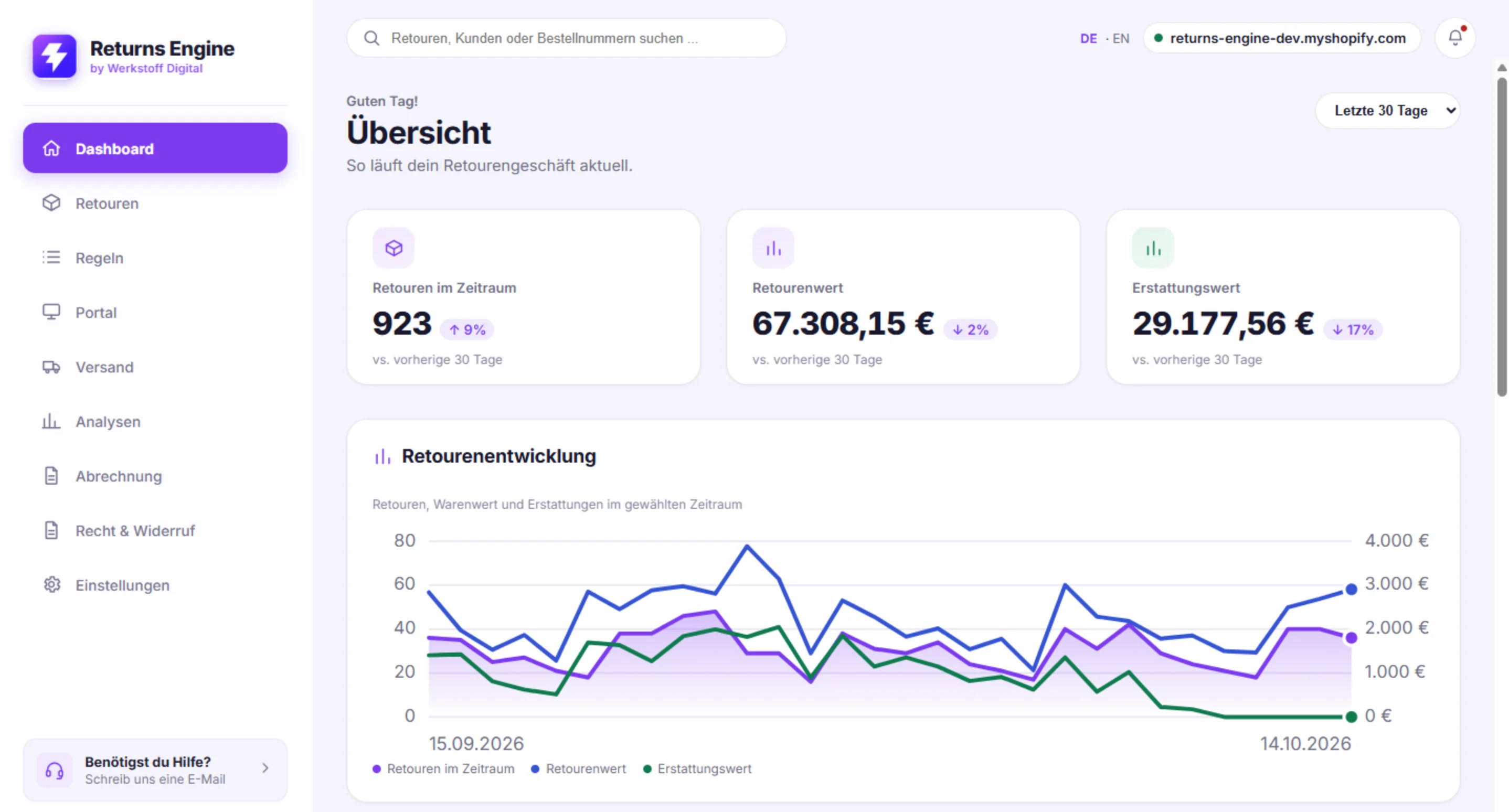Focus the Retouren, Kunden search field
The width and height of the screenshot is (1509, 812).
[567, 38]
